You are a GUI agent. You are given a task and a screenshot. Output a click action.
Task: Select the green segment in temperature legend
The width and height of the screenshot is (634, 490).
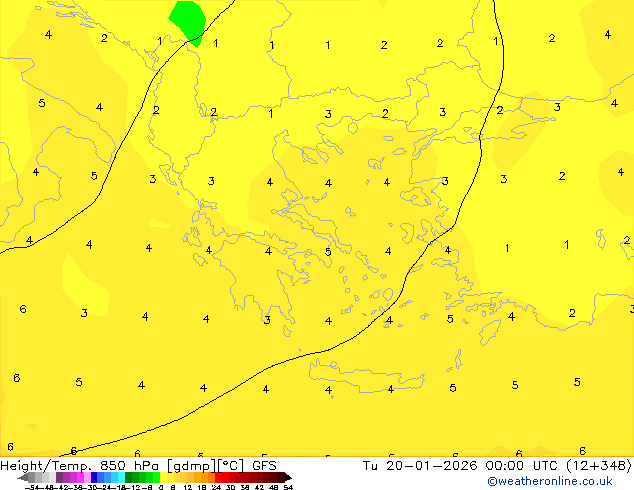(142, 477)
